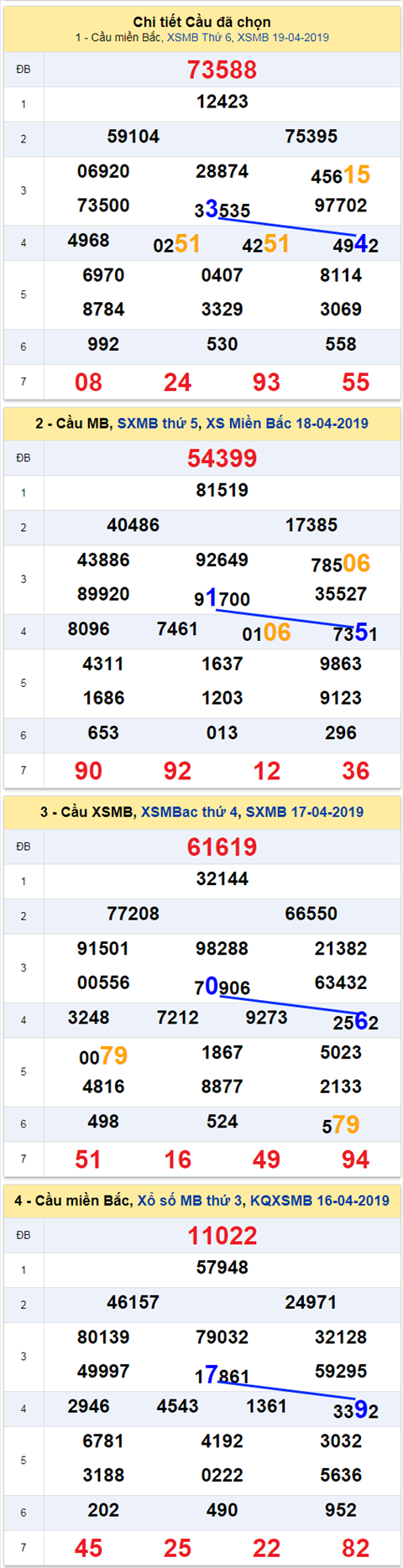Click the number 579 in third table
The image size is (403, 1568).
341,1124
